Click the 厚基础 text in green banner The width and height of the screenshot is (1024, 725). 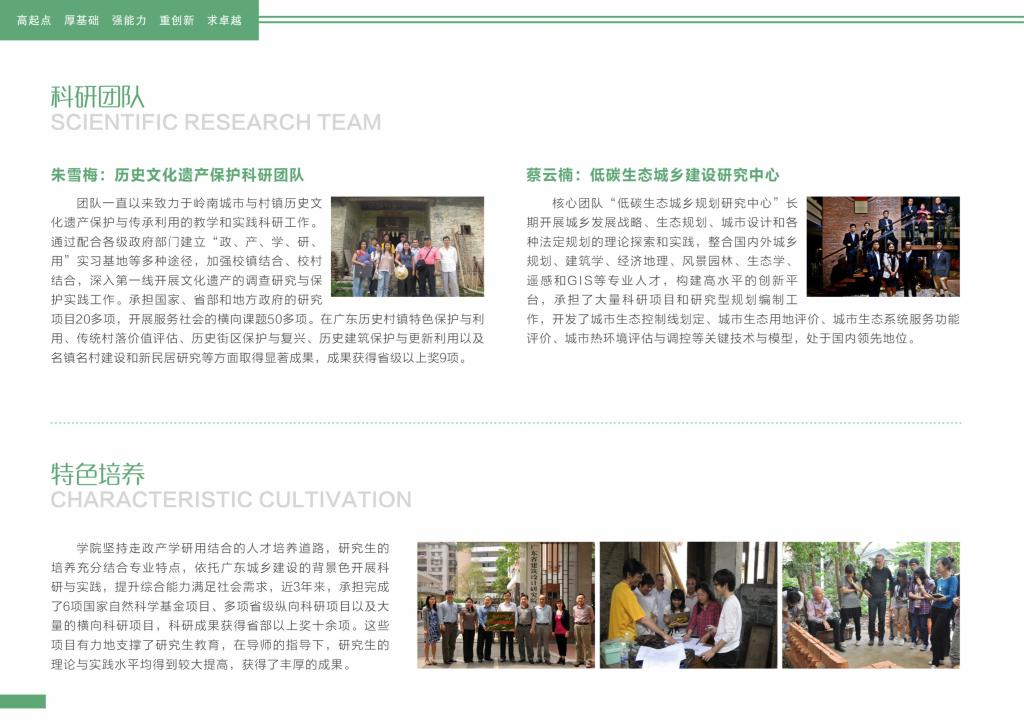coord(82,20)
